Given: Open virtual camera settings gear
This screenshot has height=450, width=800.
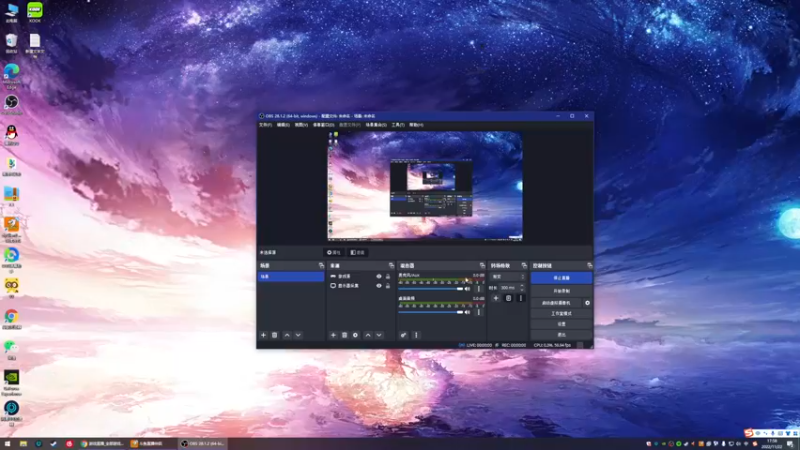Looking at the screenshot, I should tap(587, 303).
